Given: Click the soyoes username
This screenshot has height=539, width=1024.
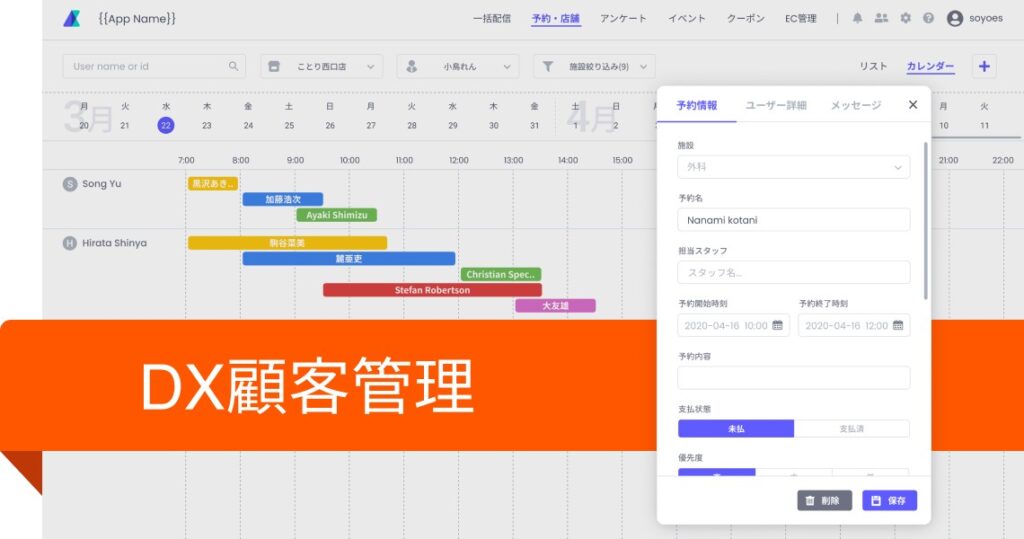Looking at the screenshot, I should tap(985, 18).
